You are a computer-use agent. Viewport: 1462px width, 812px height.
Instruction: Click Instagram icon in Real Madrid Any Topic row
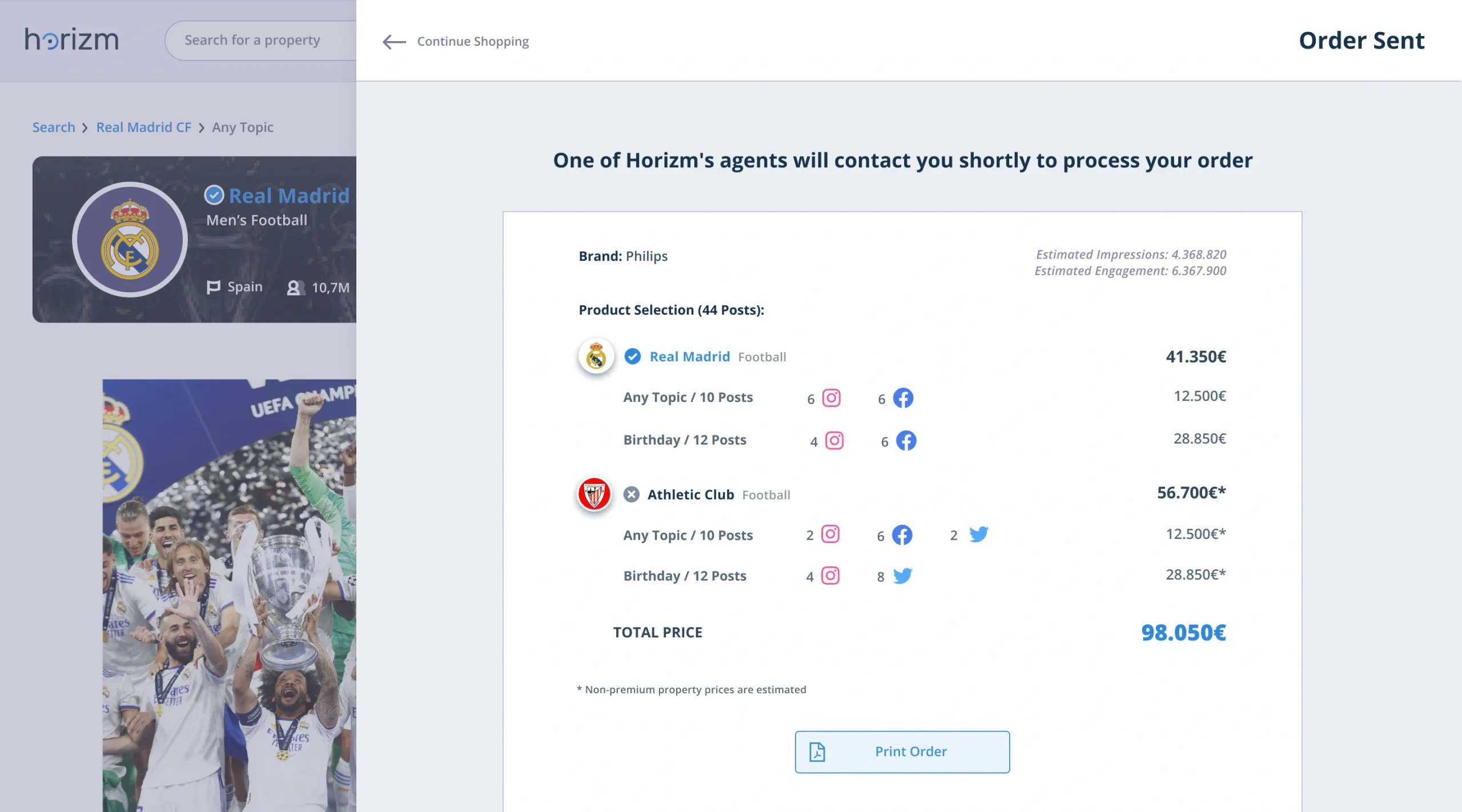tap(831, 398)
